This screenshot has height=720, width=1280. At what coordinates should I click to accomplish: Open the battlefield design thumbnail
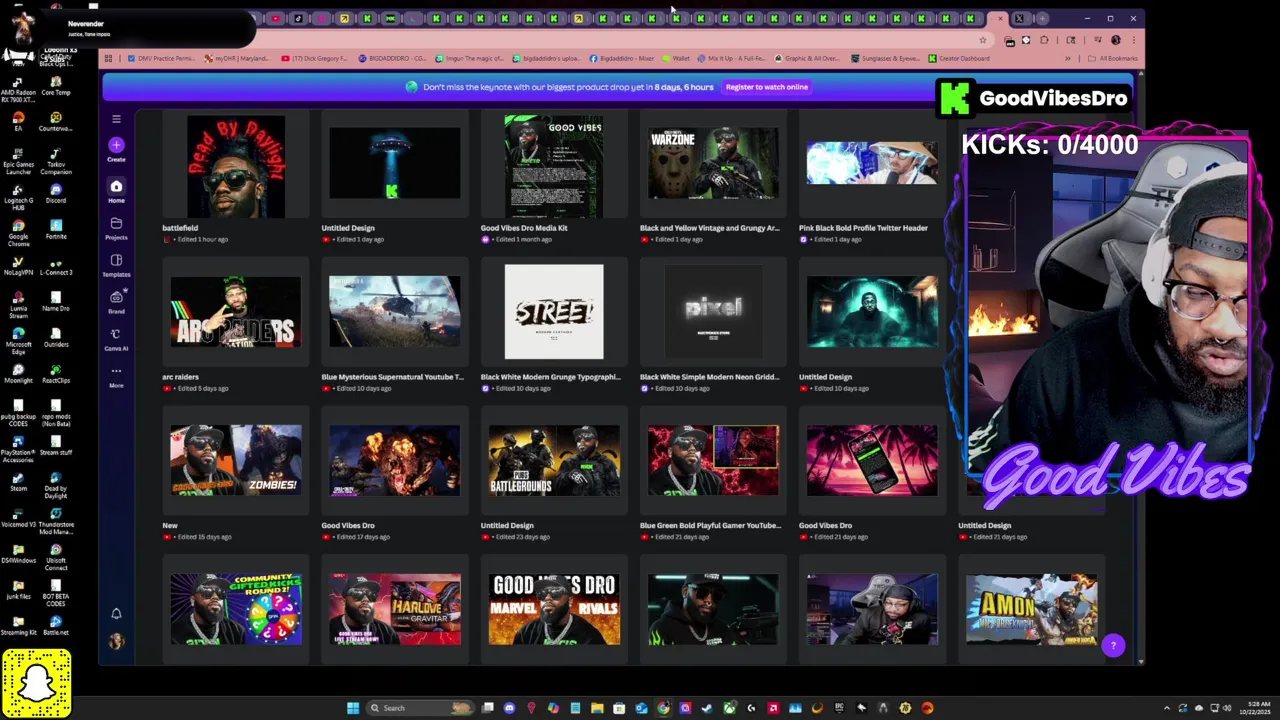236,166
